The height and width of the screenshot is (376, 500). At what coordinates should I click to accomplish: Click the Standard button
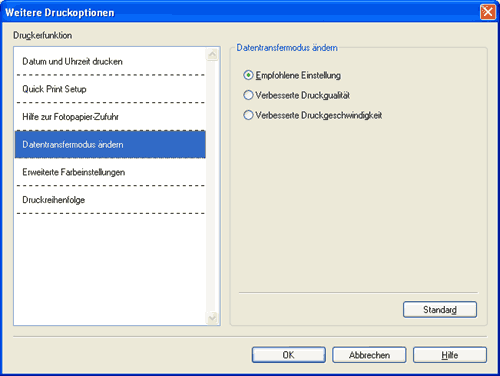point(440,310)
